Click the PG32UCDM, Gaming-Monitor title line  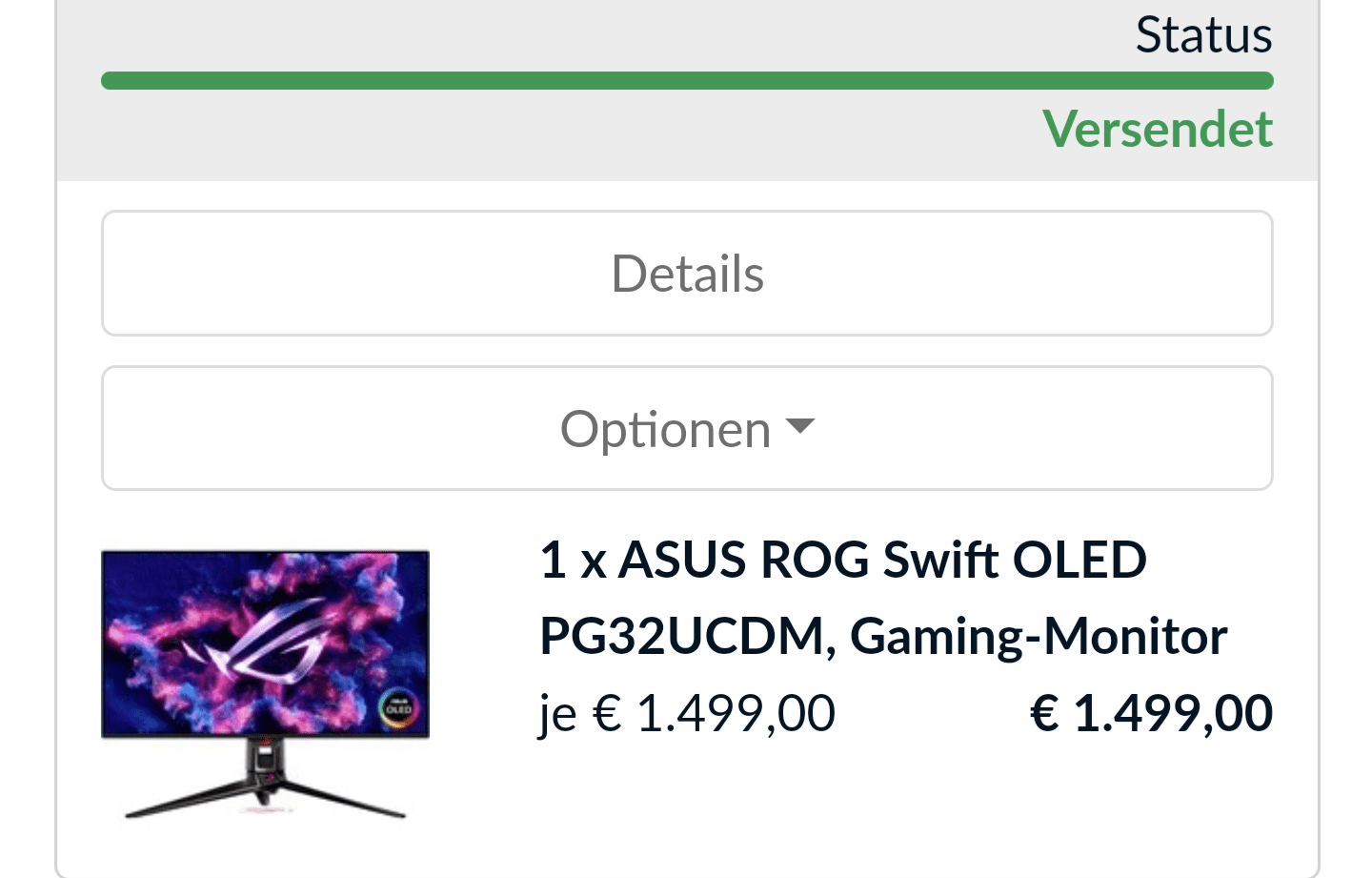coord(883,636)
